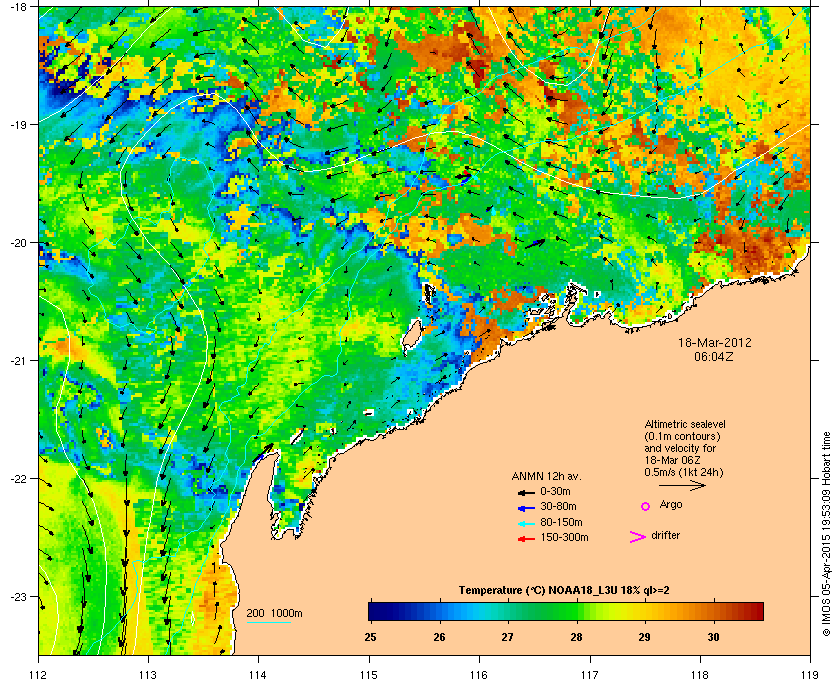
Task: Click the time label 06:04Z
Action: tap(714, 356)
